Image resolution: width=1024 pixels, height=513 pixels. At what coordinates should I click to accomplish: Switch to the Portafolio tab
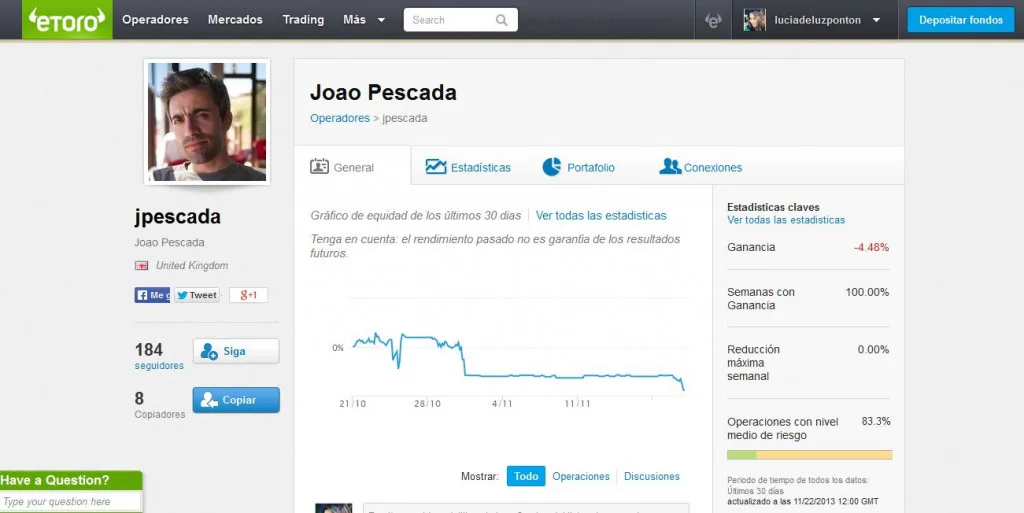coord(579,167)
